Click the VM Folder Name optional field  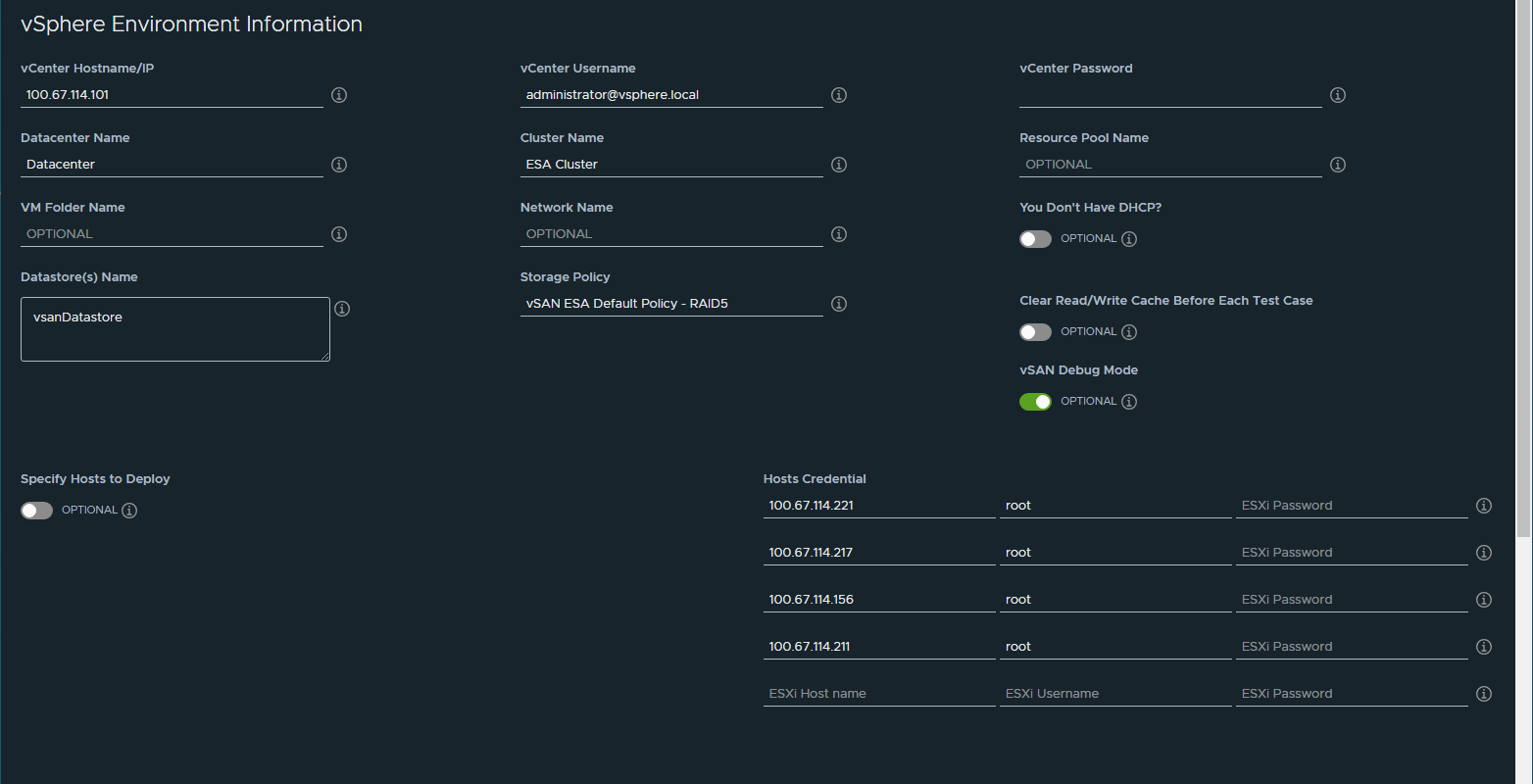point(172,234)
